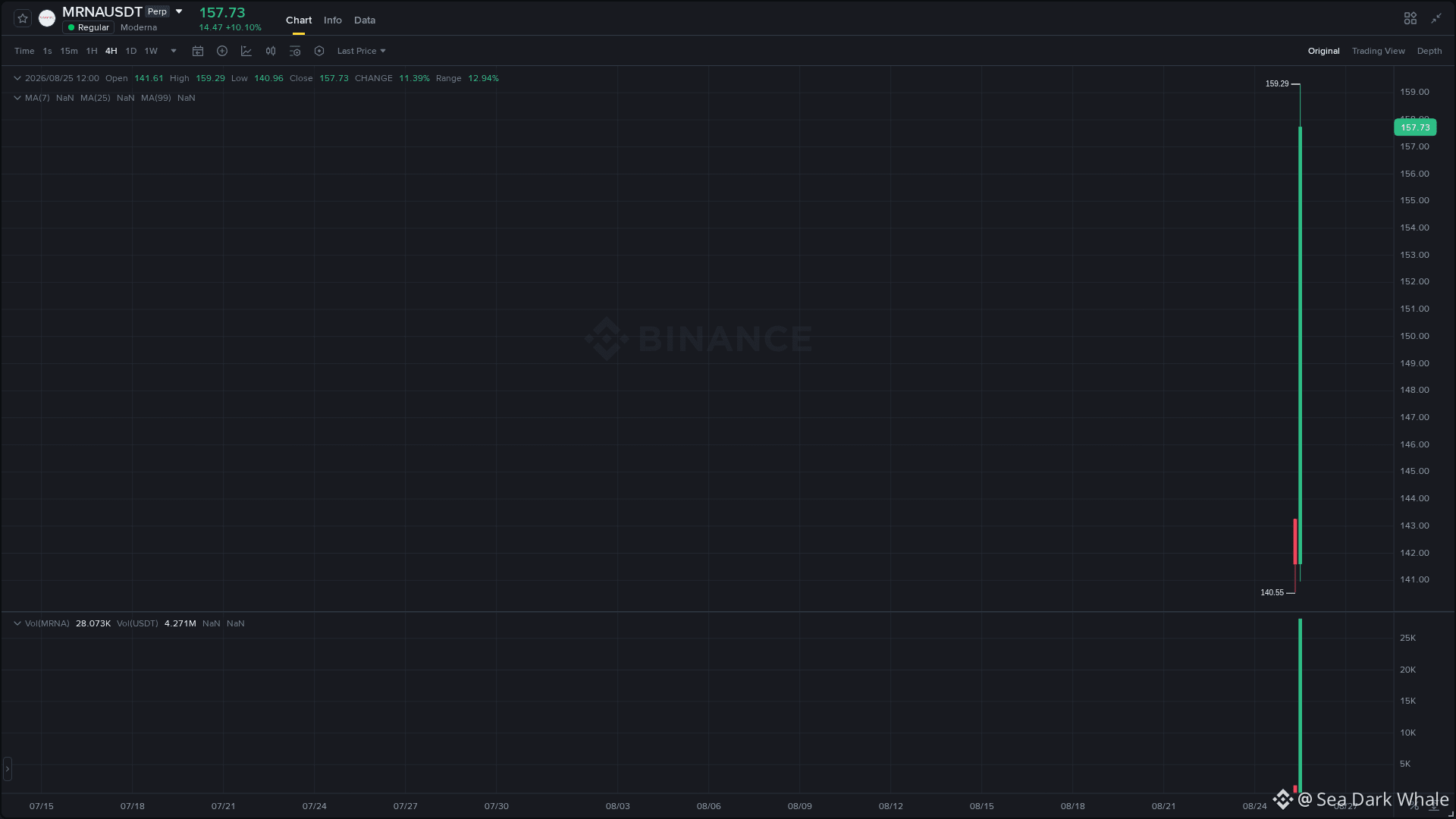
Task: Open the hexagon chart settings icon
Action: point(319,51)
